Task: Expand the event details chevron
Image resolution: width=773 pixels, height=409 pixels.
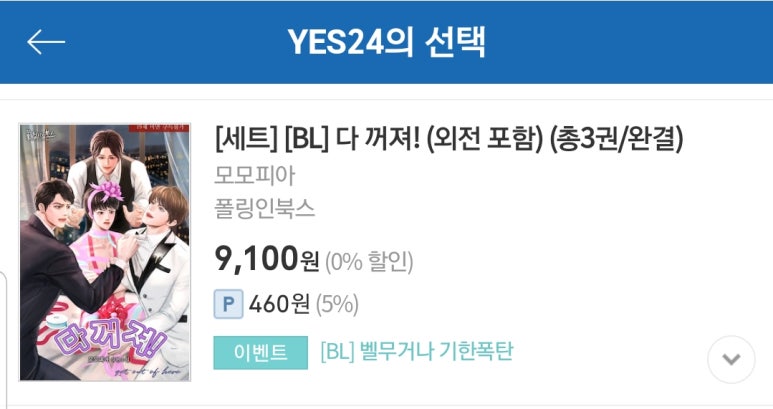Action: [x=730, y=357]
